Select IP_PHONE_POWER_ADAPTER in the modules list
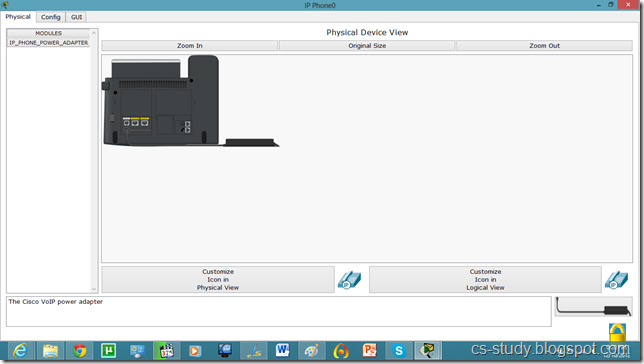 coord(48,43)
